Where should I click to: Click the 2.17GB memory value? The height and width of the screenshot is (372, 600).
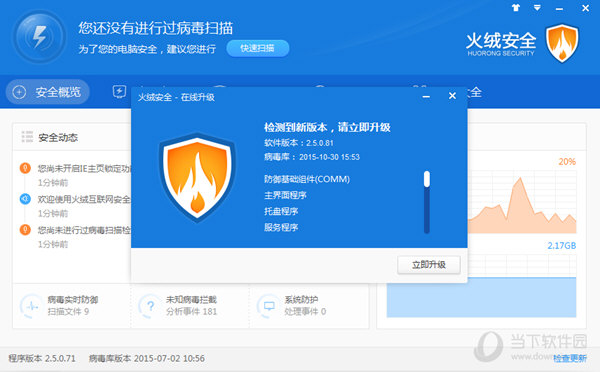pos(562,246)
